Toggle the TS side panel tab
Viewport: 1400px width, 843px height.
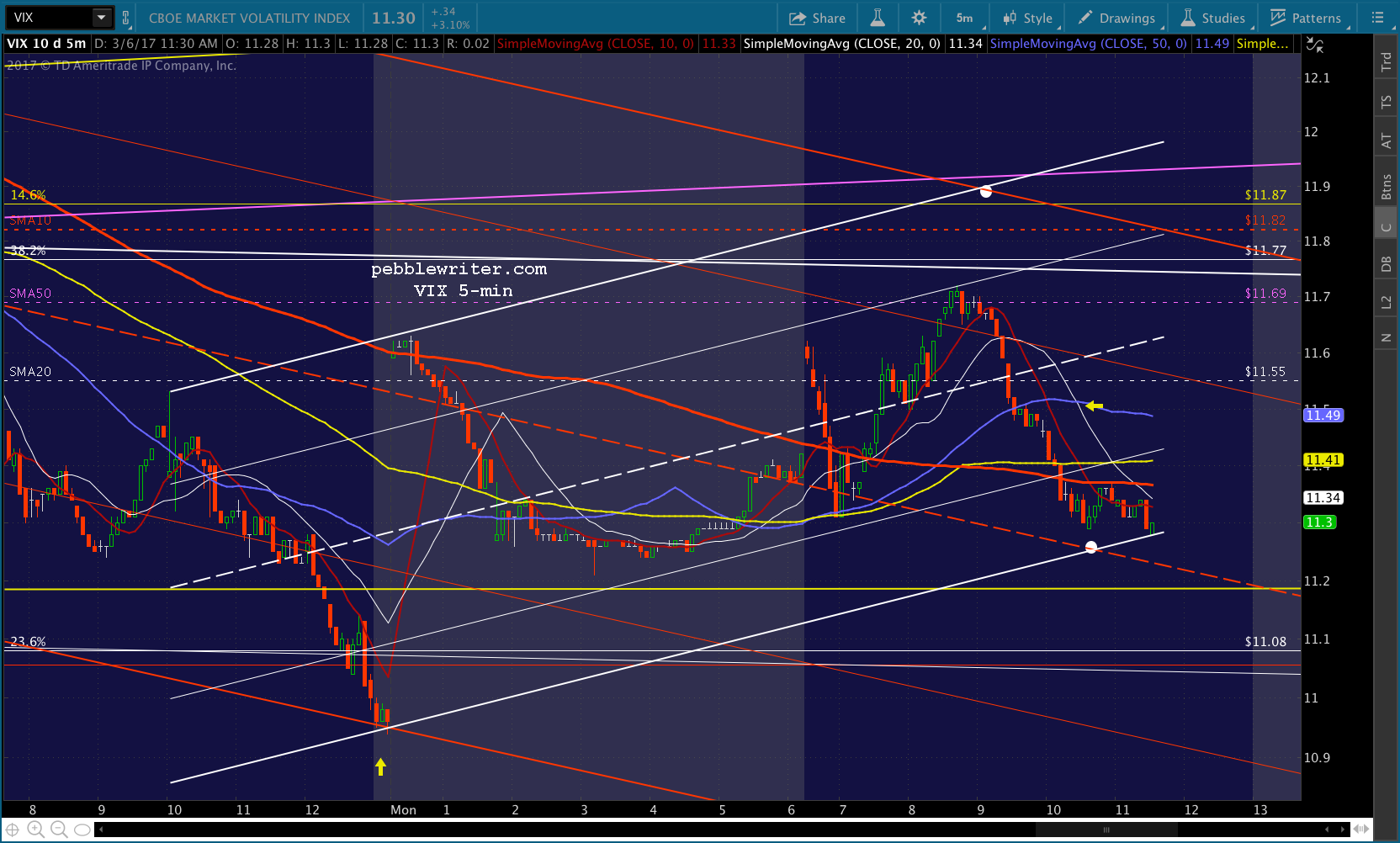pos(1386,102)
